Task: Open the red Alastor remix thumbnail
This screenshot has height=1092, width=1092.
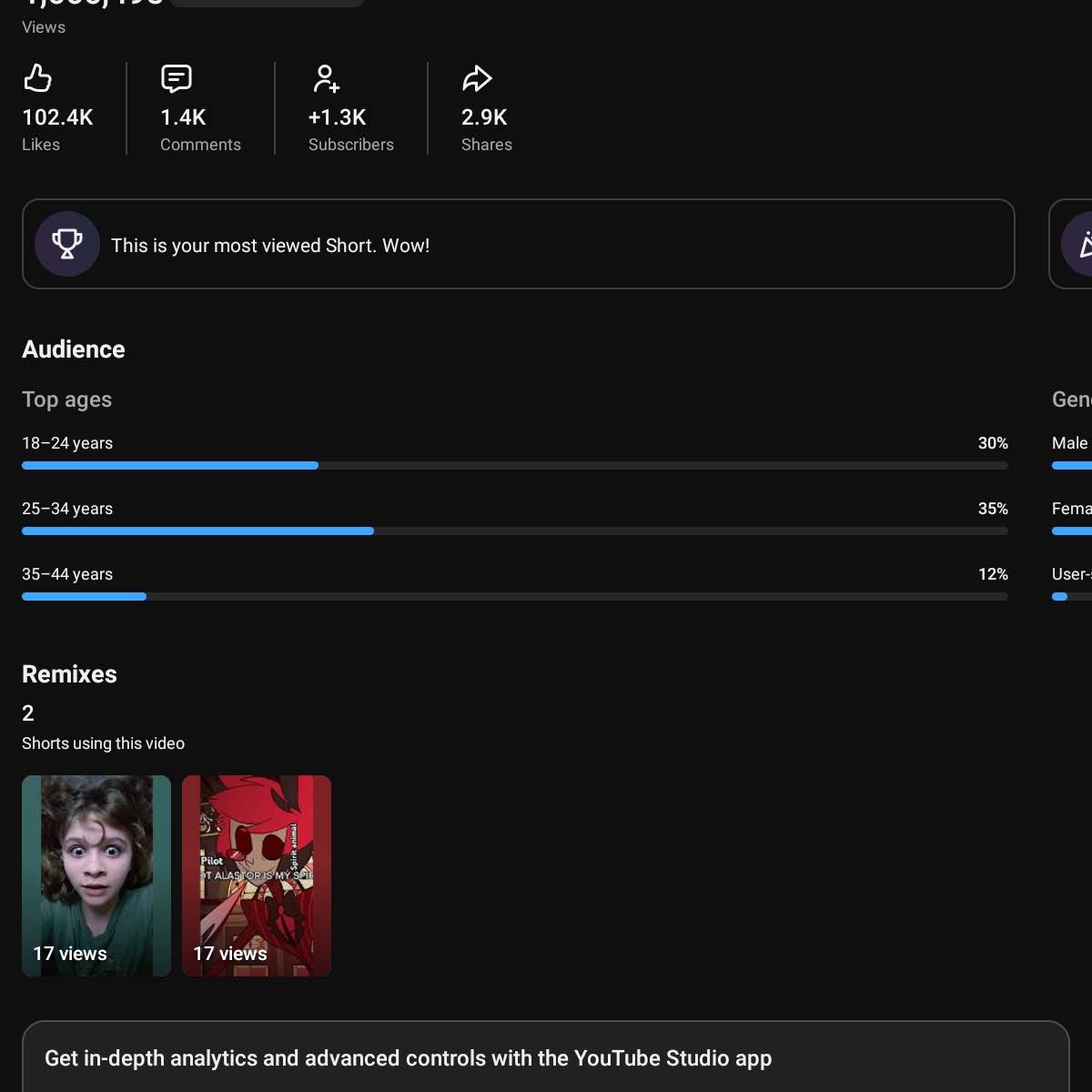Action: [x=257, y=875]
